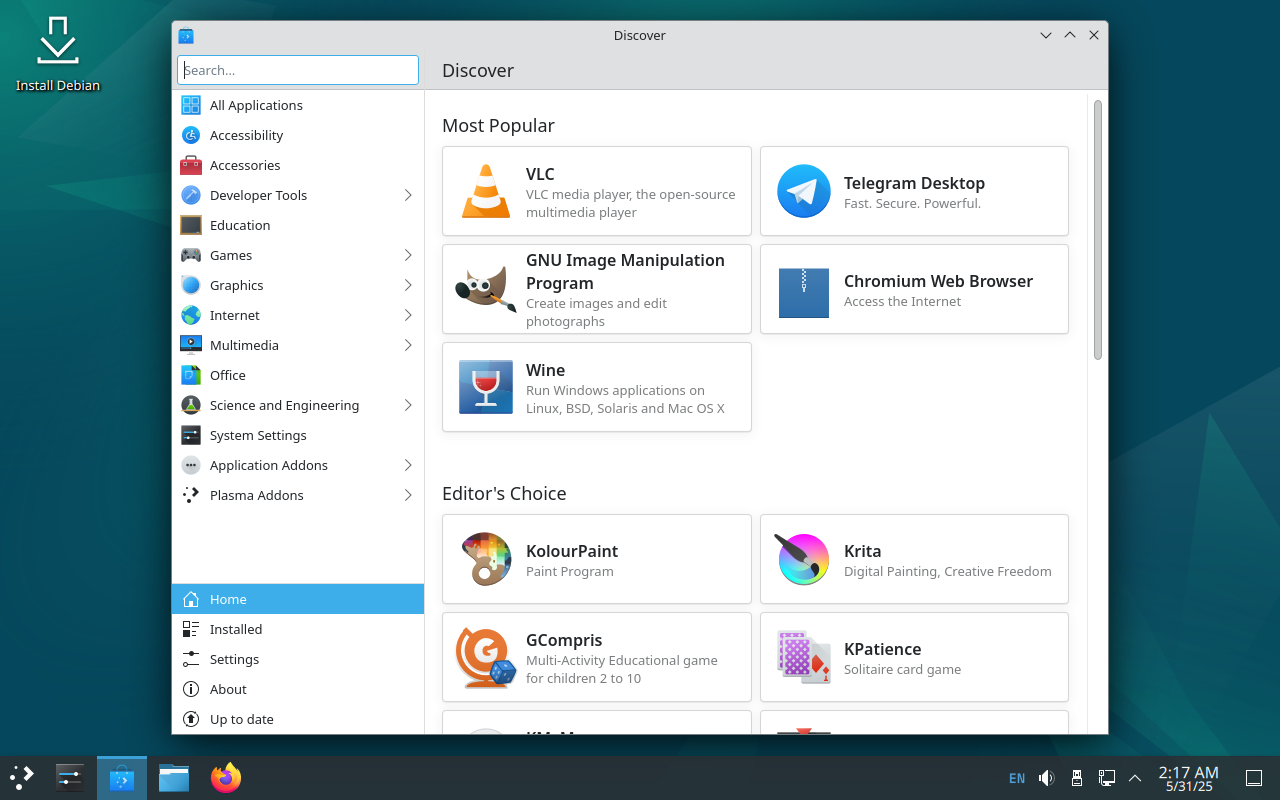Image resolution: width=1280 pixels, height=800 pixels.
Task: Open the Telegram Desktop application card
Action: point(914,191)
